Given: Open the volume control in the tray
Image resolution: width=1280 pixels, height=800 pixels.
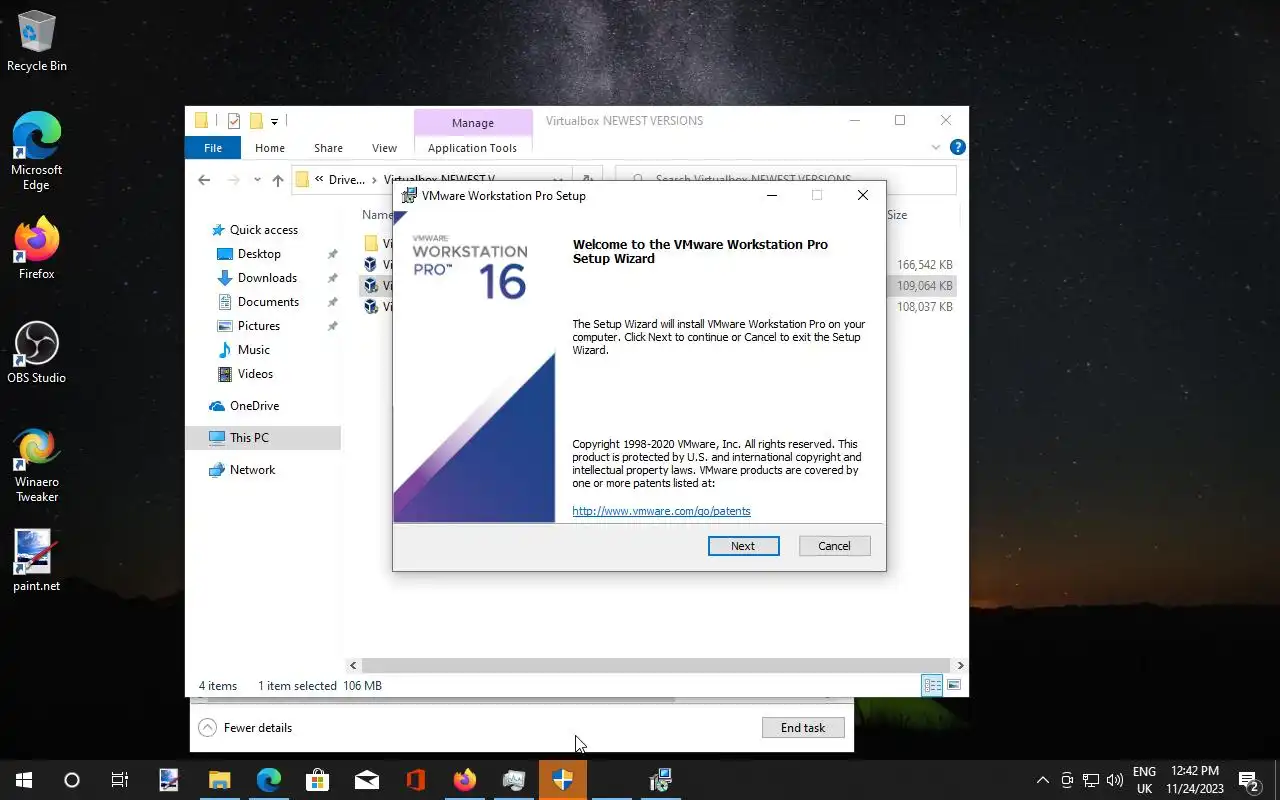Looking at the screenshot, I should 1115,780.
